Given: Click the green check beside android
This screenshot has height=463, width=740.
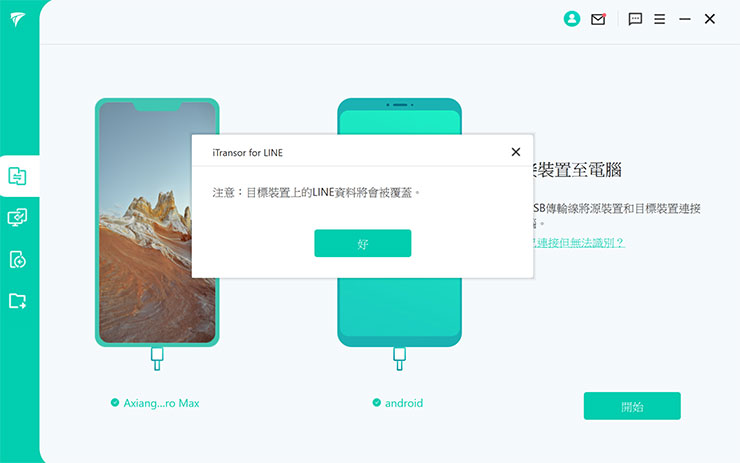Looking at the screenshot, I should [x=377, y=403].
